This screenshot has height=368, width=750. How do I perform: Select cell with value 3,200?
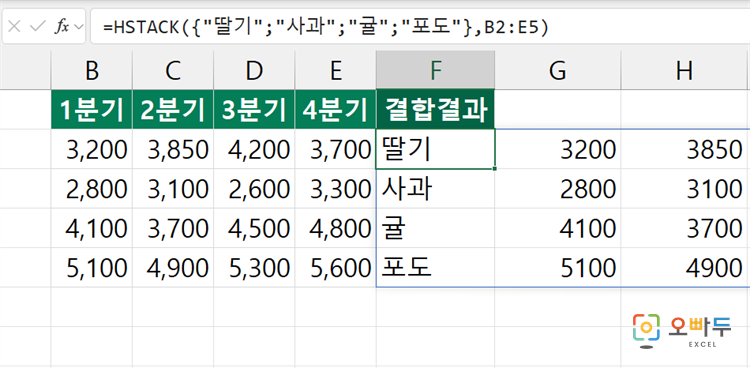(91, 149)
